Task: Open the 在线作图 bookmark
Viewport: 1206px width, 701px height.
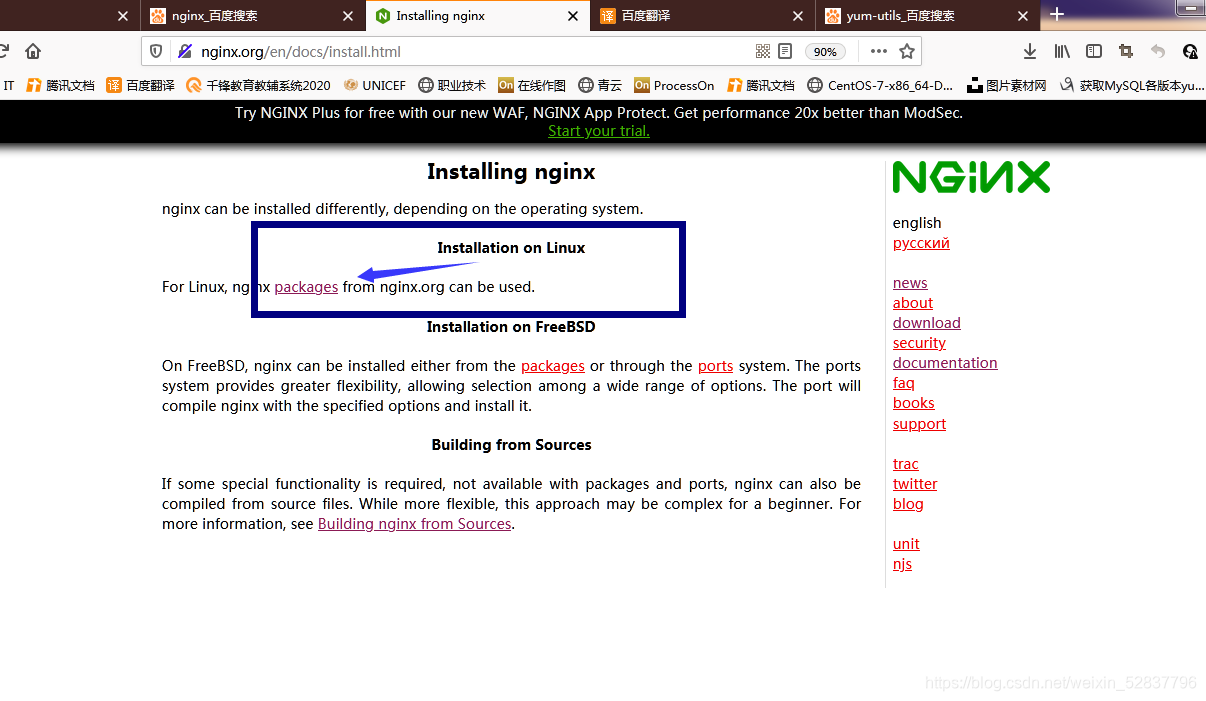Action: coord(532,86)
